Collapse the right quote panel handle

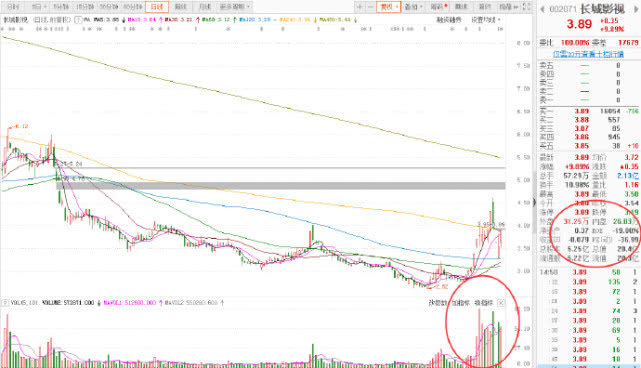point(533,202)
